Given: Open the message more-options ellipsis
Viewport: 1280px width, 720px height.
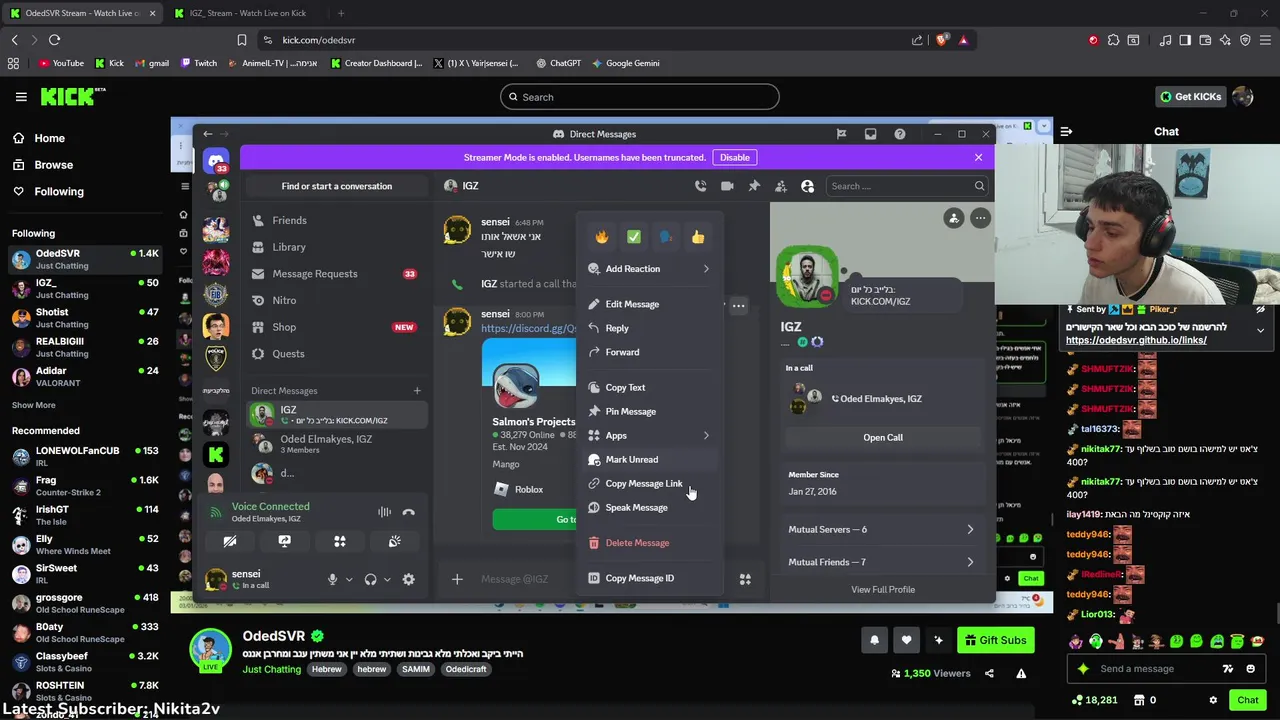Looking at the screenshot, I should pyautogui.click(x=738, y=306).
